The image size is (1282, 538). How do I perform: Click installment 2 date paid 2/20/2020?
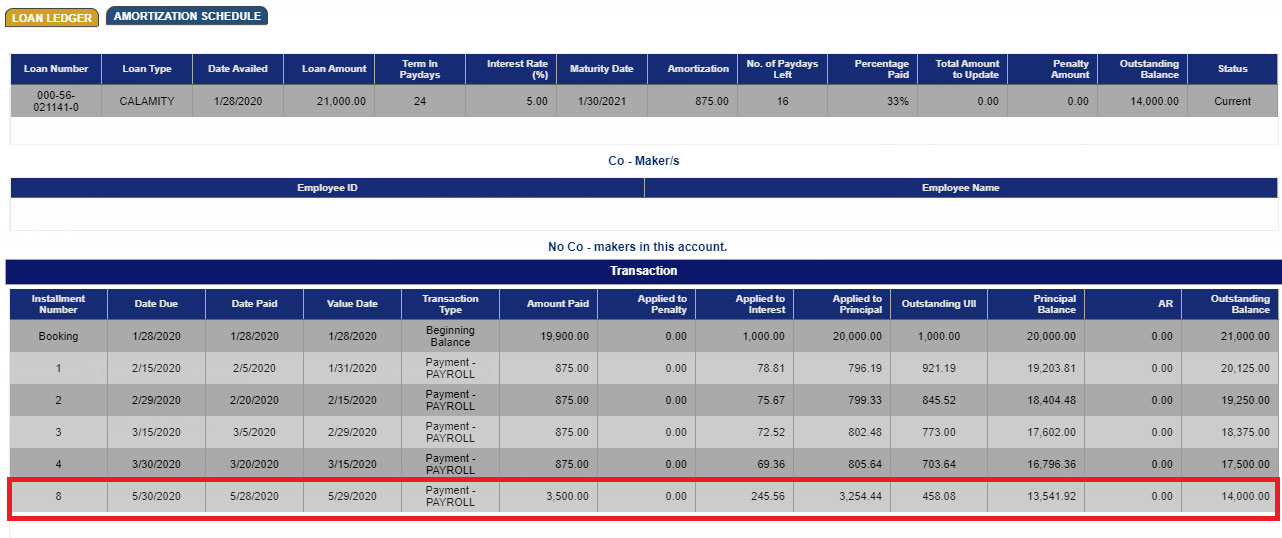(x=254, y=400)
